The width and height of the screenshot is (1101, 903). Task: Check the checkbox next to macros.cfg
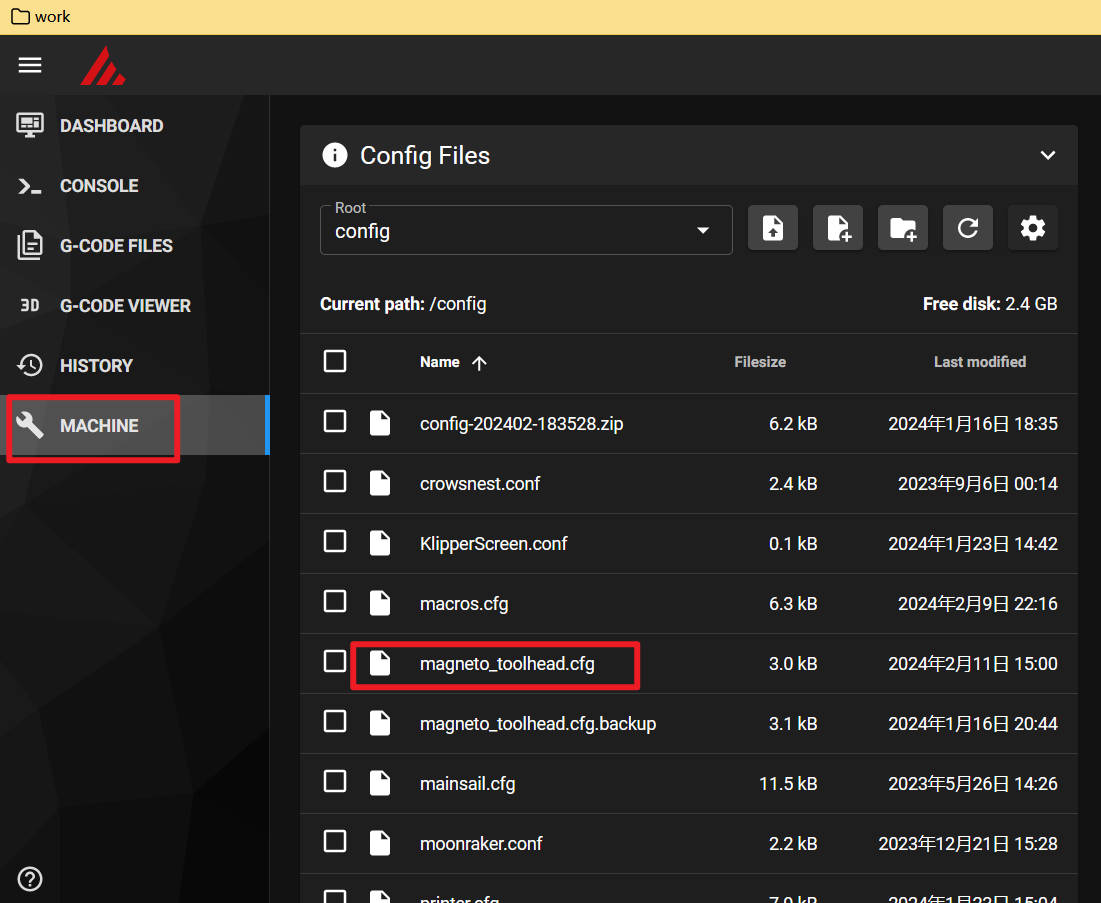(335, 601)
